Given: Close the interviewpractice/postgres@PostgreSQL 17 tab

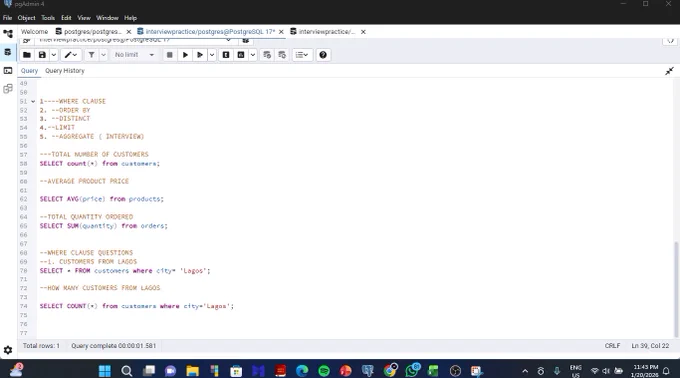Looking at the screenshot, I should click(x=281, y=32).
